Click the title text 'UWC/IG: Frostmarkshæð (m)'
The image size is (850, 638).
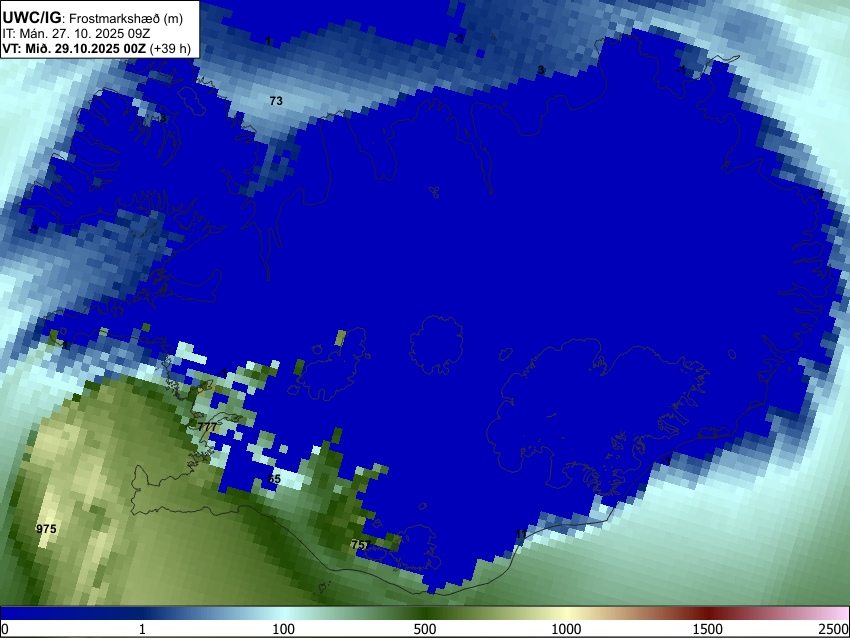point(93,18)
